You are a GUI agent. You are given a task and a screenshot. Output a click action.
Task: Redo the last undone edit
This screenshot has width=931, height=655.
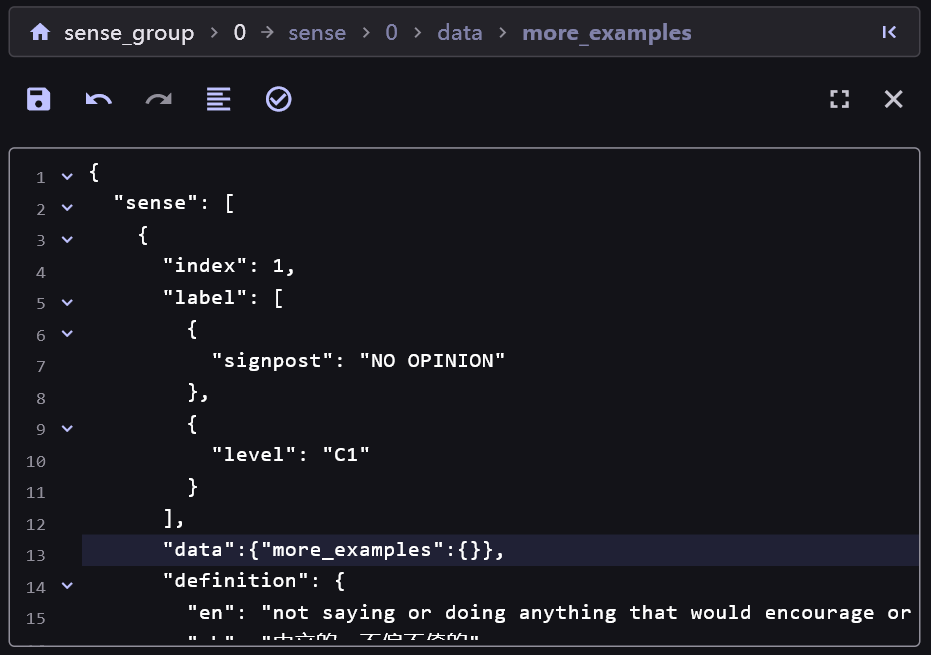pos(159,99)
